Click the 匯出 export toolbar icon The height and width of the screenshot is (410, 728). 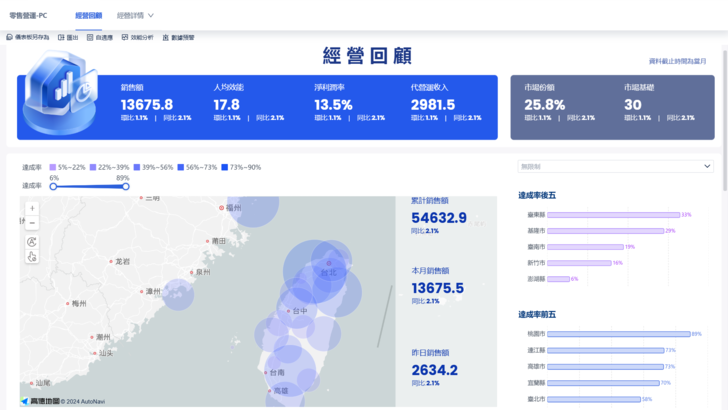point(61,37)
